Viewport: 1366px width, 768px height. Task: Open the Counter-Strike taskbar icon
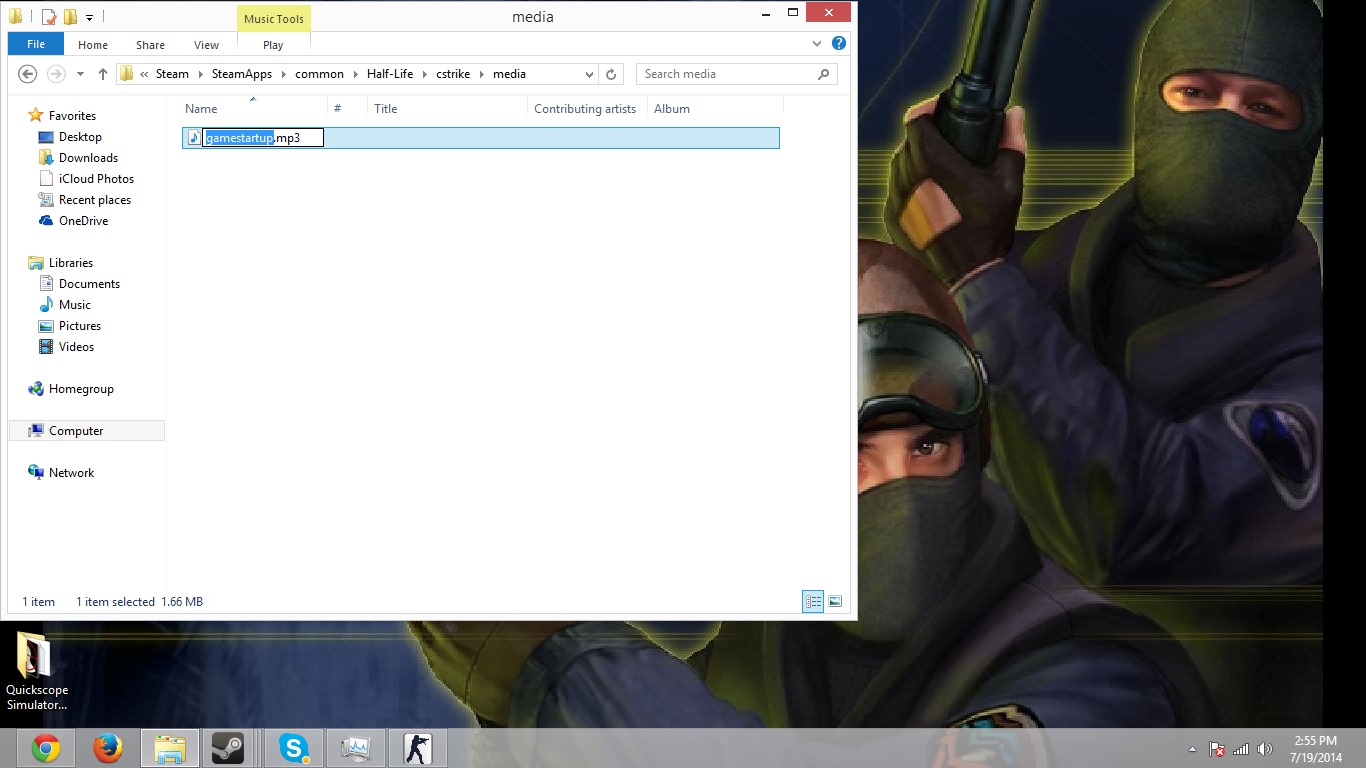coord(417,748)
